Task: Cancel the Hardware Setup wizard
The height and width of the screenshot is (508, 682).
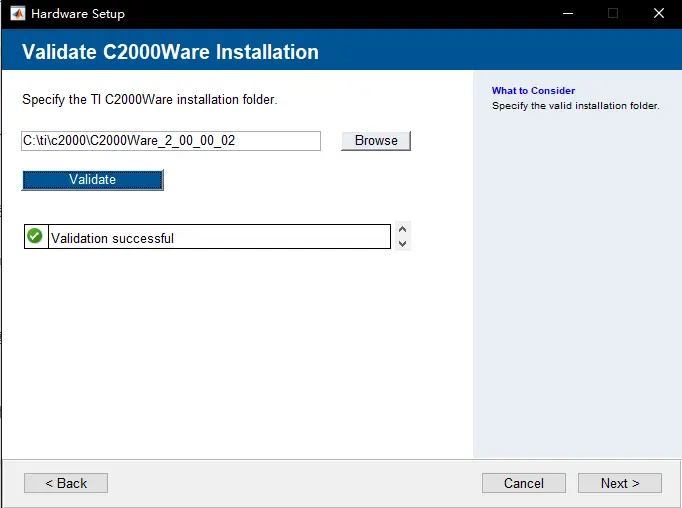Action: (524, 483)
